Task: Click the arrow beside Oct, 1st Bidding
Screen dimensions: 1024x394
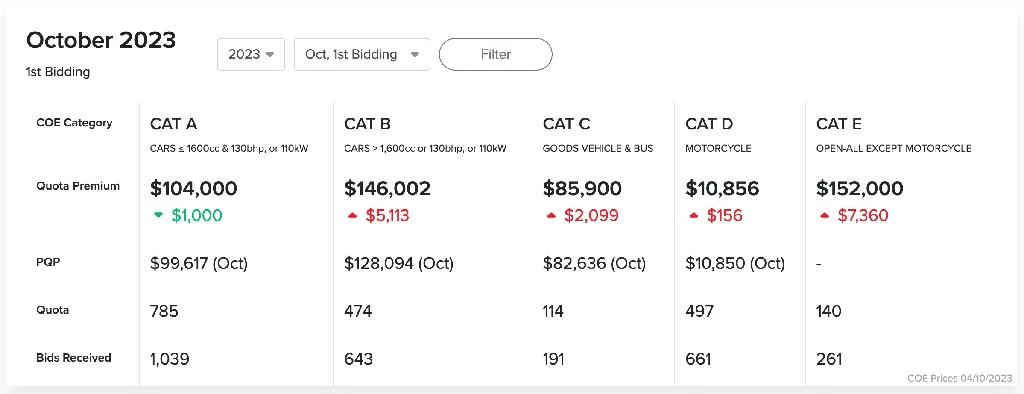Action: coord(414,55)
